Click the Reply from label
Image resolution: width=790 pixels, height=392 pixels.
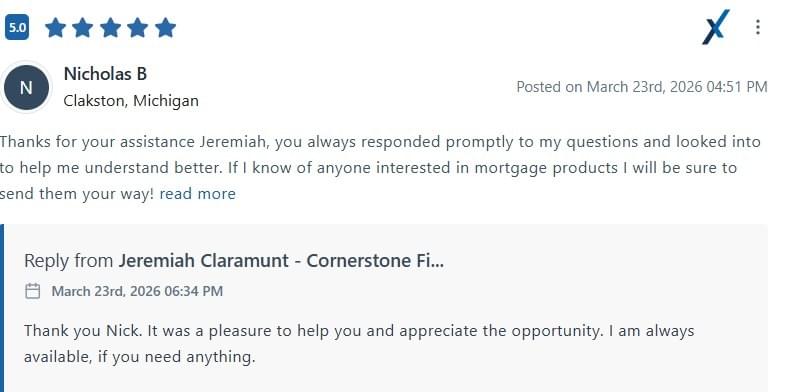point(69,261)
